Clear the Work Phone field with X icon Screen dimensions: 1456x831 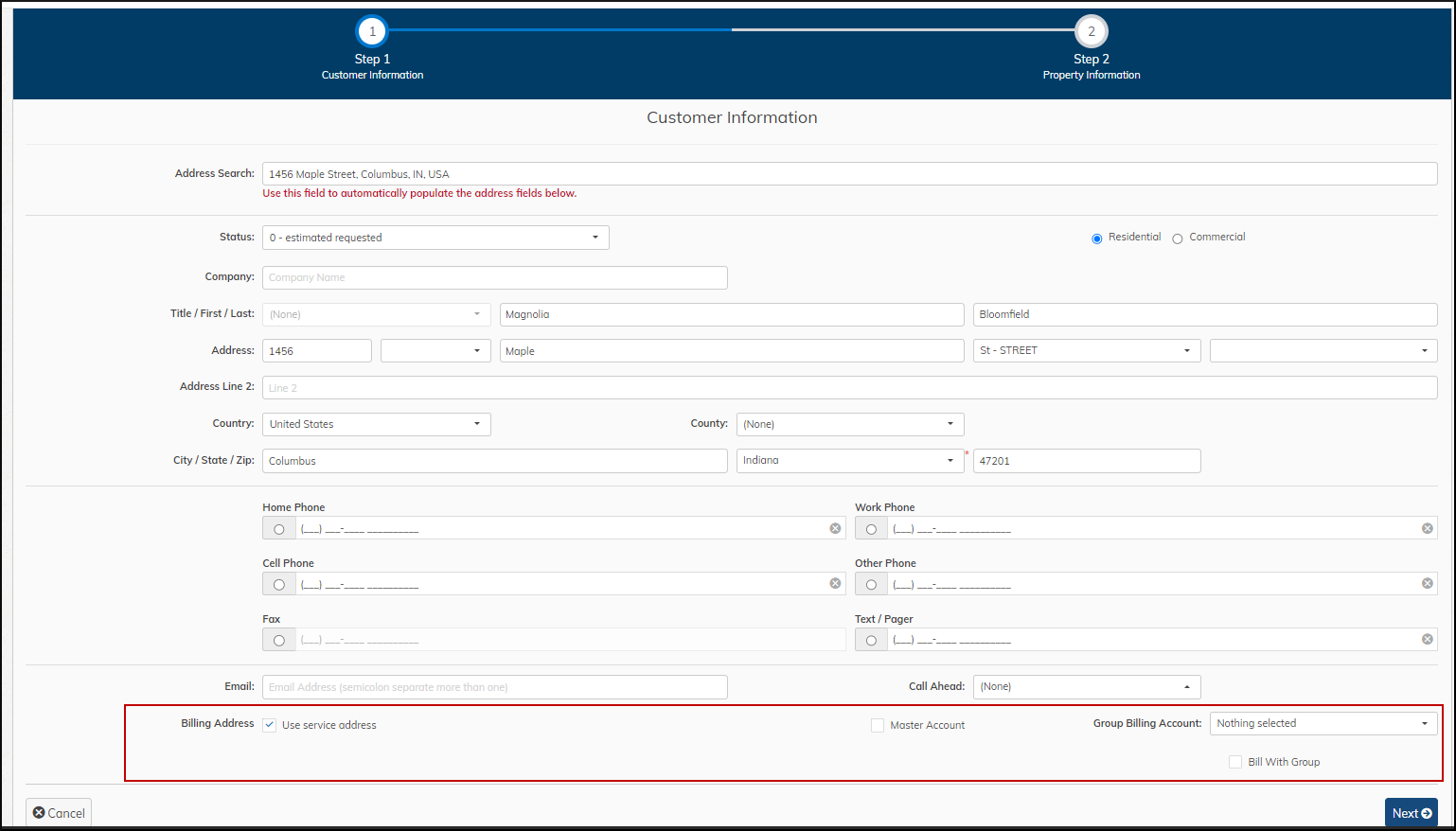pyautogui.click(x=1427, y=528)
